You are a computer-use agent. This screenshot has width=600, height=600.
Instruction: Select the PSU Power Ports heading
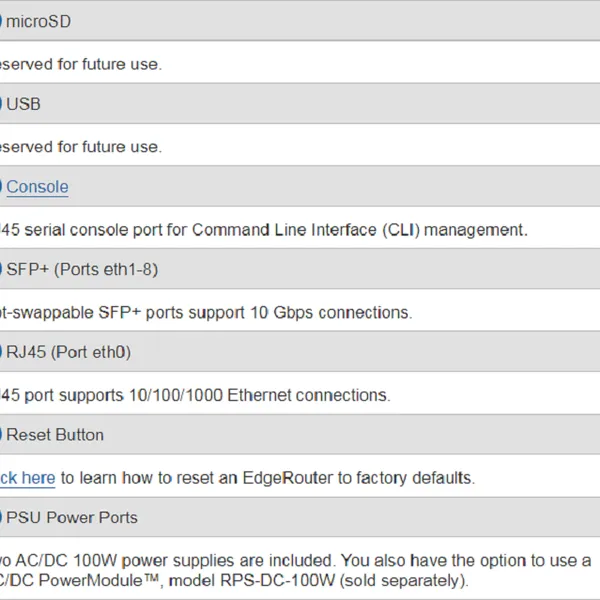point(73,518)
